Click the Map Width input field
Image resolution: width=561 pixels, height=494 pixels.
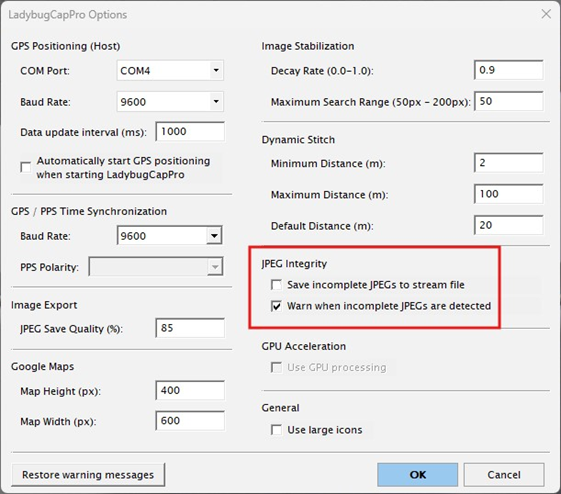click(x=190, y=421)
